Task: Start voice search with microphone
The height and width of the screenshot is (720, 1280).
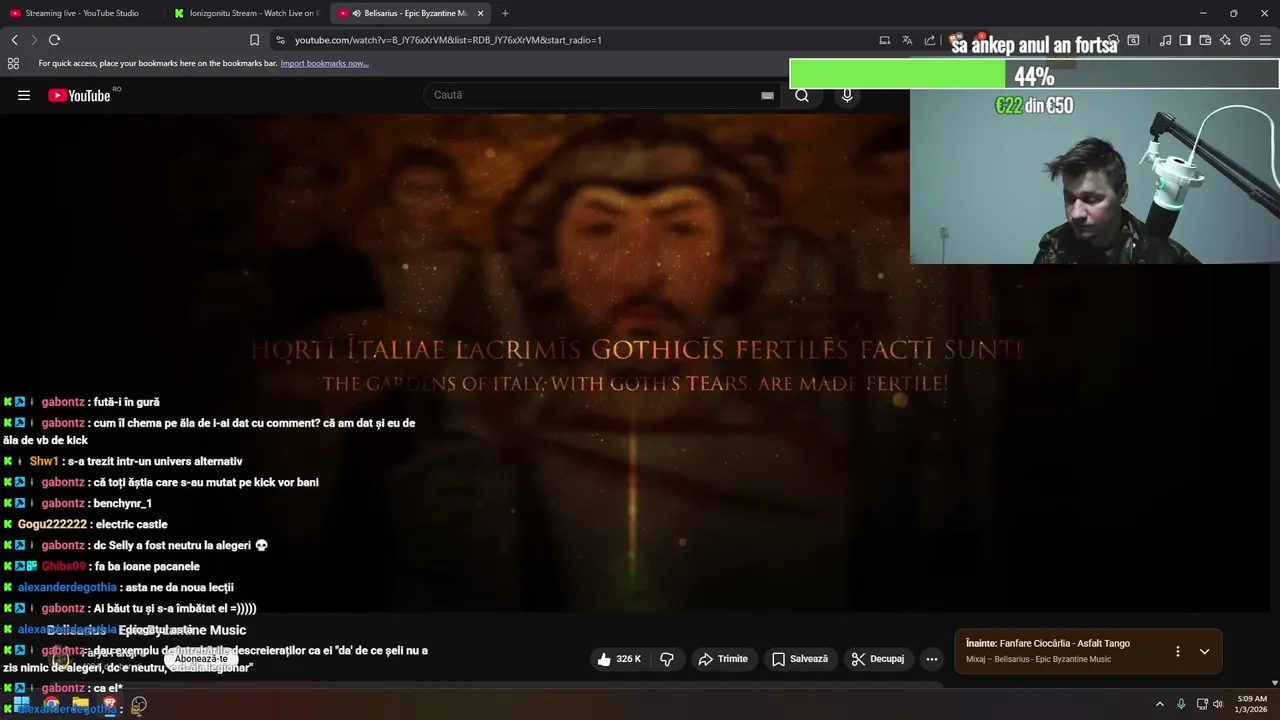Action: tap(847, 95)
